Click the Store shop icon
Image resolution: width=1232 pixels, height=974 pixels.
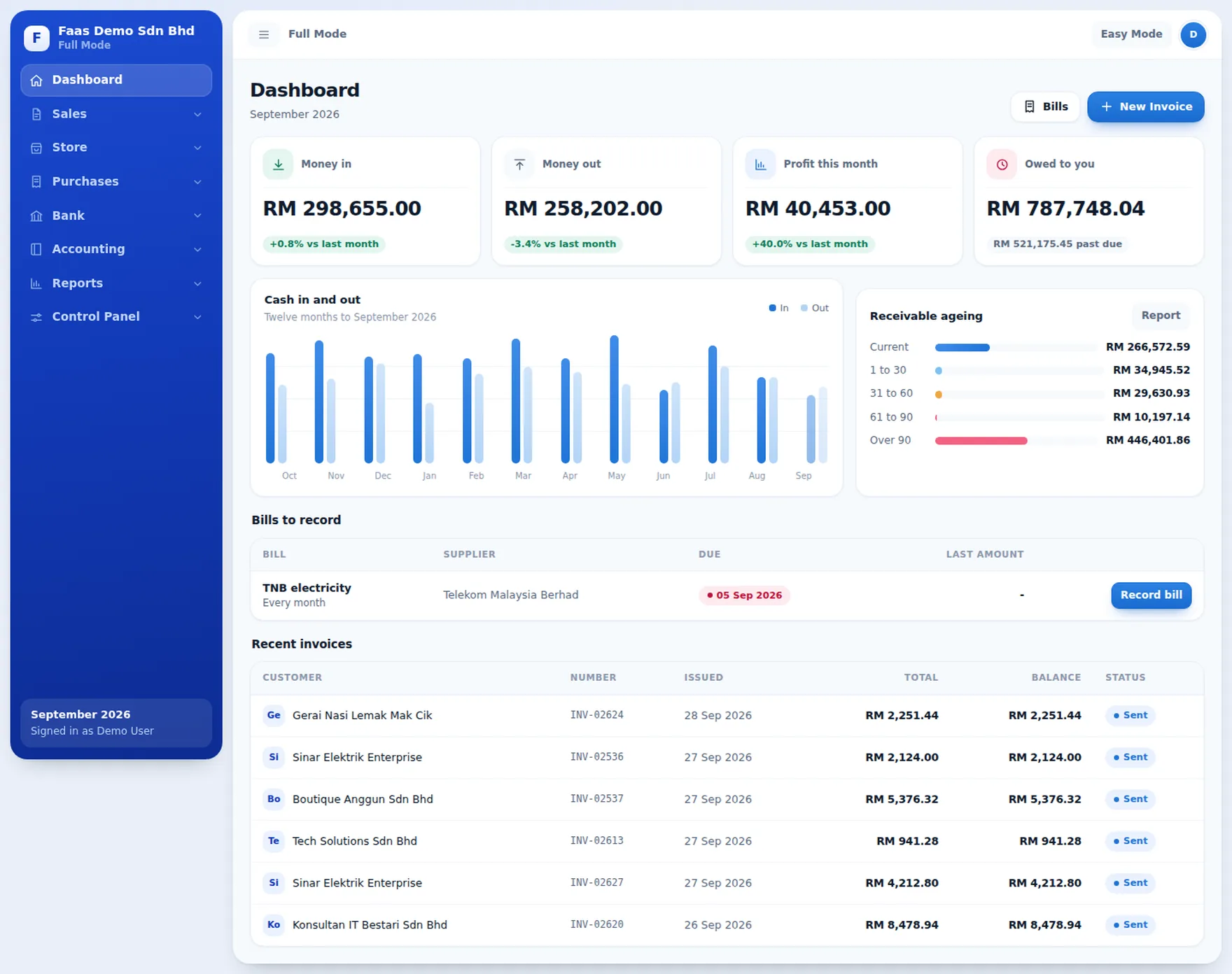(36, 148)
